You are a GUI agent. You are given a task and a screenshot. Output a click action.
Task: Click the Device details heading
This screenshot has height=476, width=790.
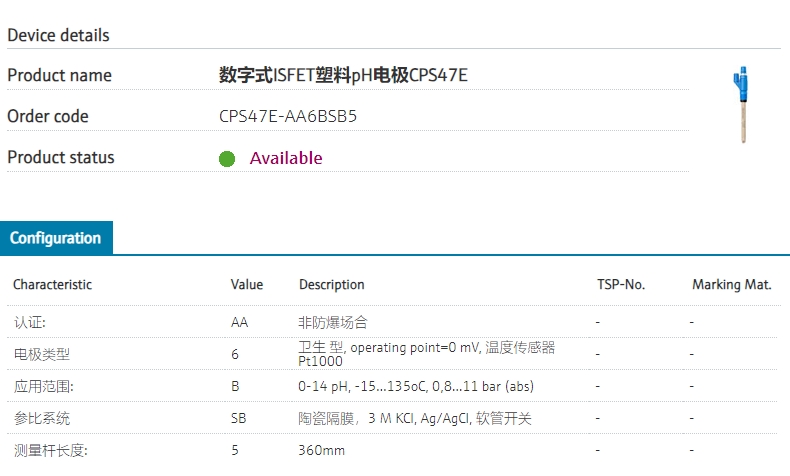tap(58, 35)
